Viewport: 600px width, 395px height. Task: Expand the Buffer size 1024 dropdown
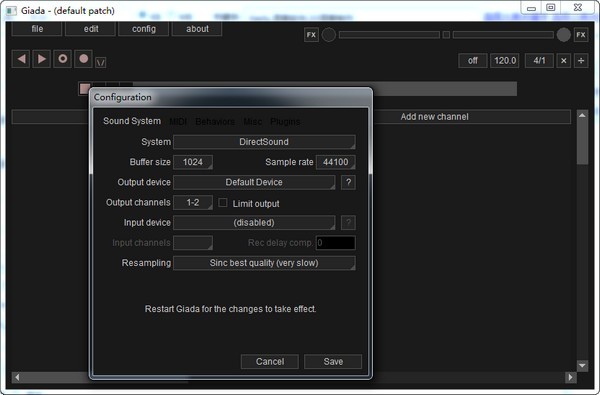193,162
